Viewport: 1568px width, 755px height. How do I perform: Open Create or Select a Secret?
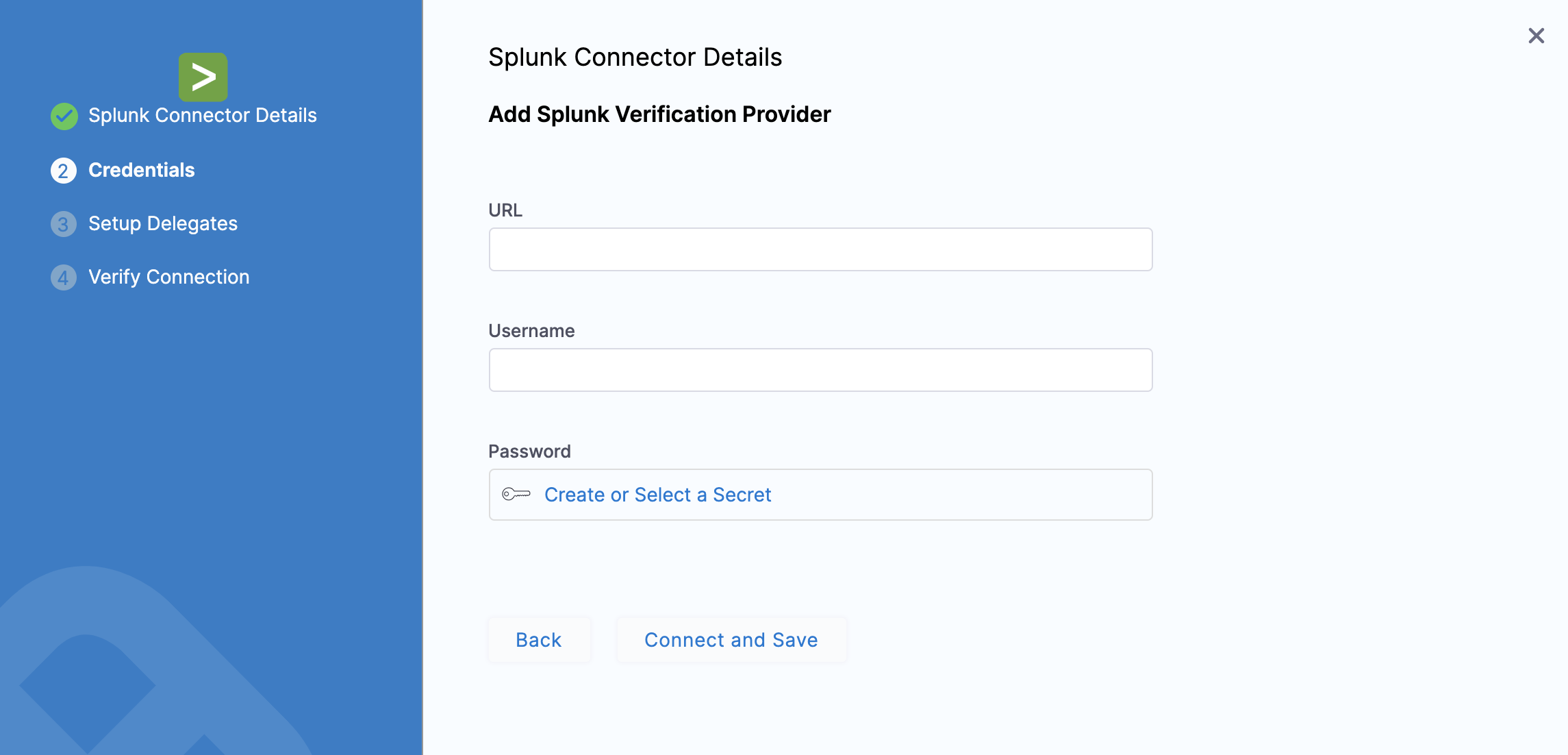pyautogui.click(x=657, y=495)
